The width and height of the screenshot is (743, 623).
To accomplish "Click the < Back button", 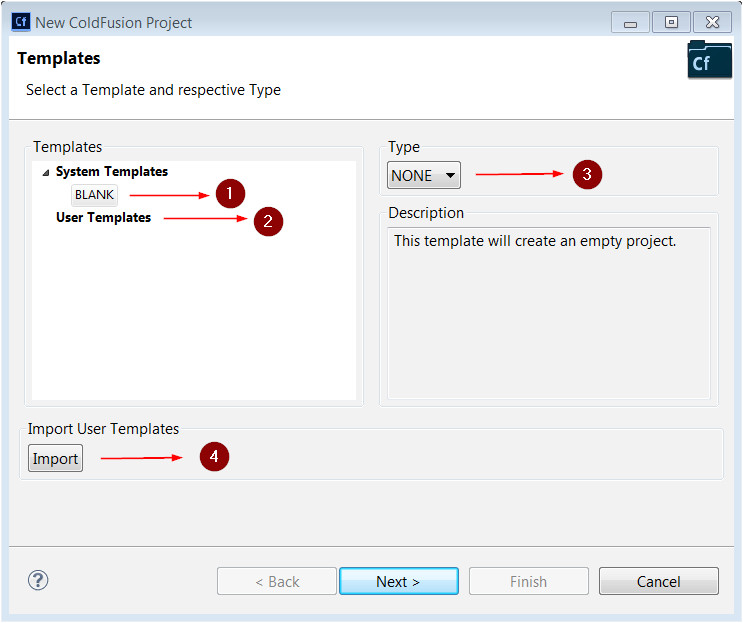I will click(277, 581).
